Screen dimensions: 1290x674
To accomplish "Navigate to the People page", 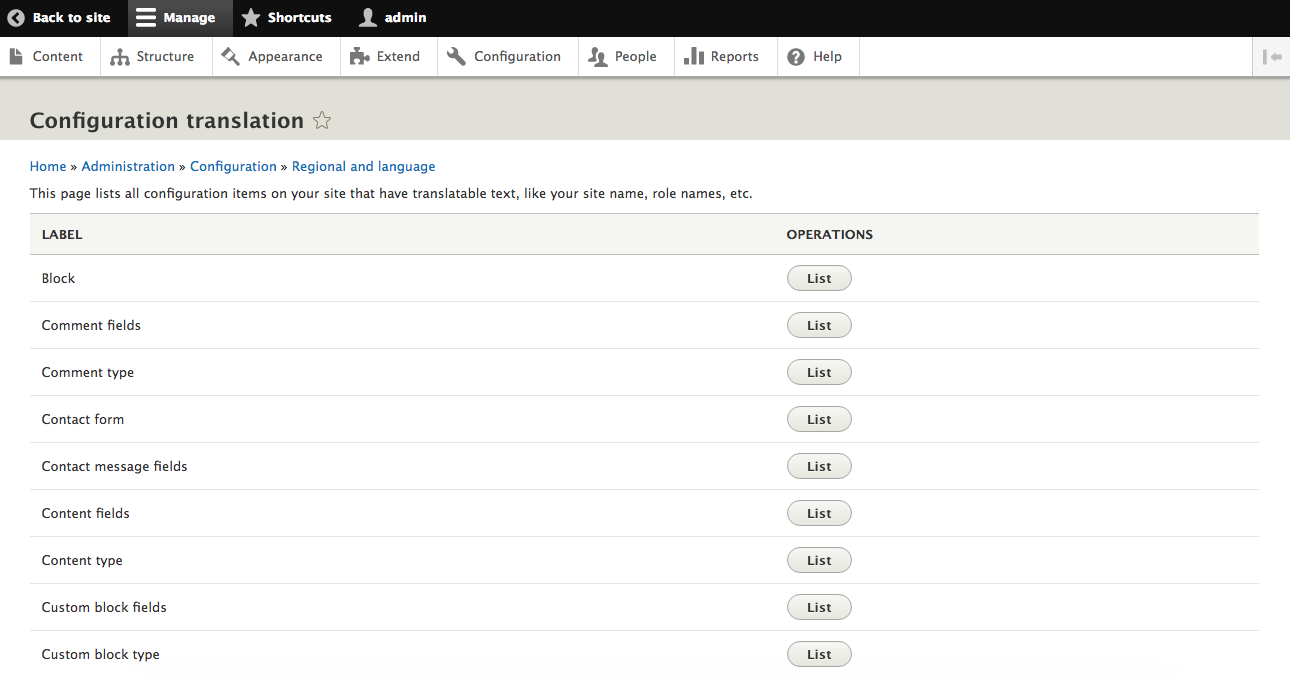I will click(x=623, y=57).
